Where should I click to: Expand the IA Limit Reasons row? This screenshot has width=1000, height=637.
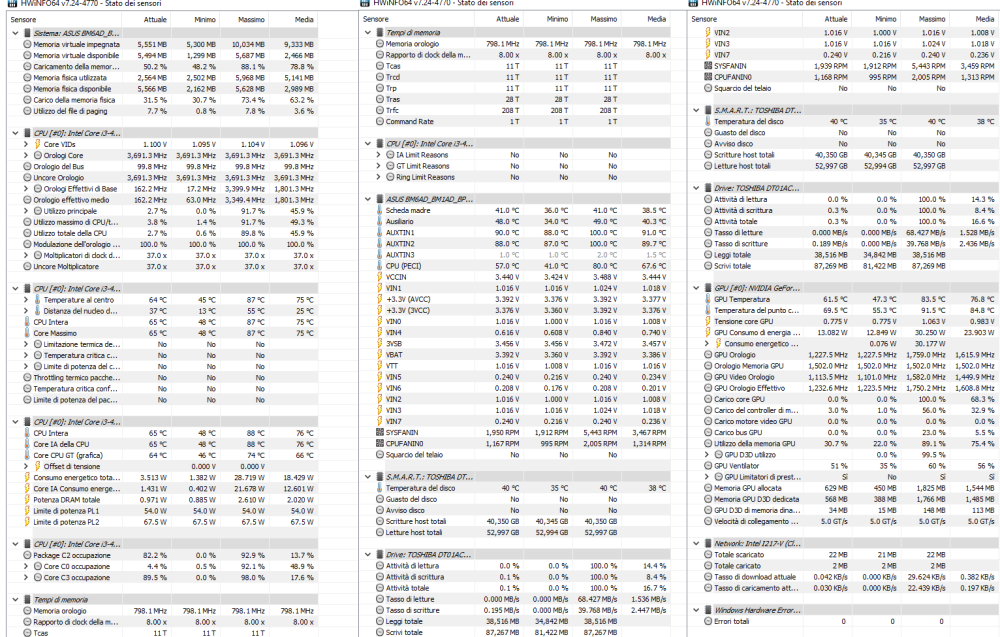[378, 155]
